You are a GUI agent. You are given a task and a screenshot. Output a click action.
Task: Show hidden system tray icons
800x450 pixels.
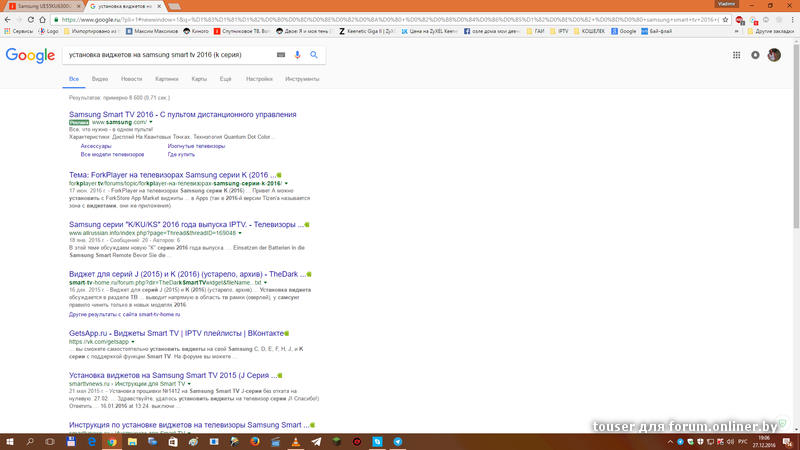[x=670, y=442]
